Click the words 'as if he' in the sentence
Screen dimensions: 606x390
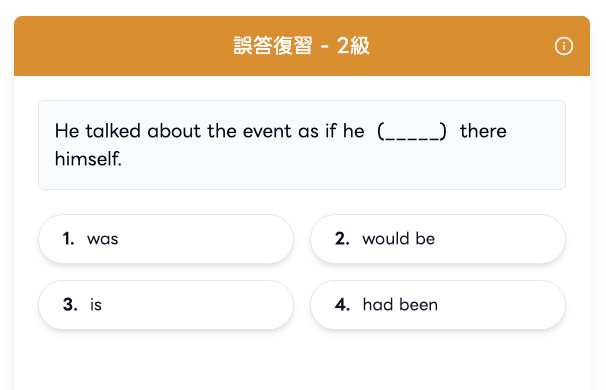click(331, 131)
